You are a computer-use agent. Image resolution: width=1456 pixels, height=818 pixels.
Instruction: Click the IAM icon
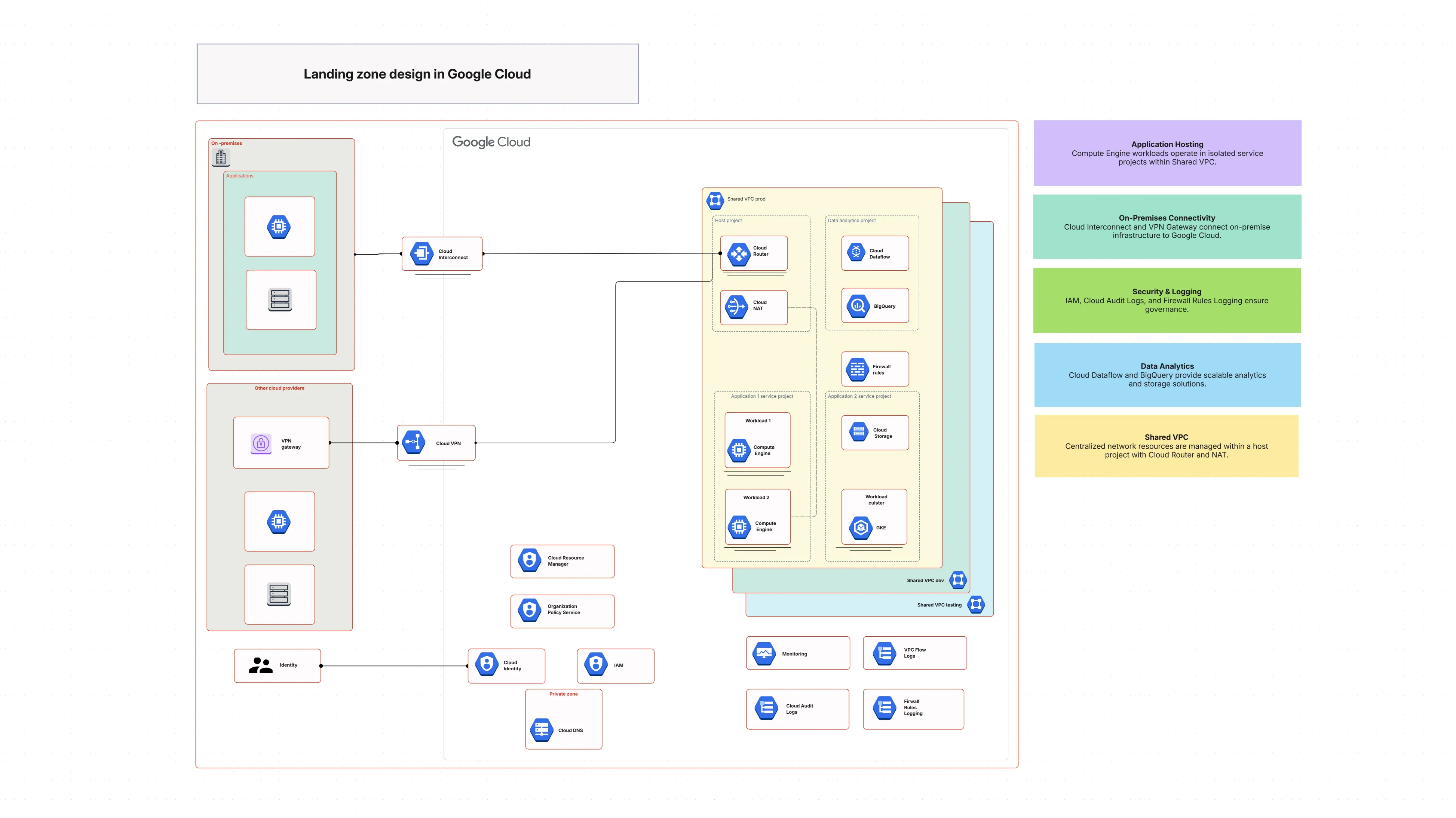[x=595, y=665]
